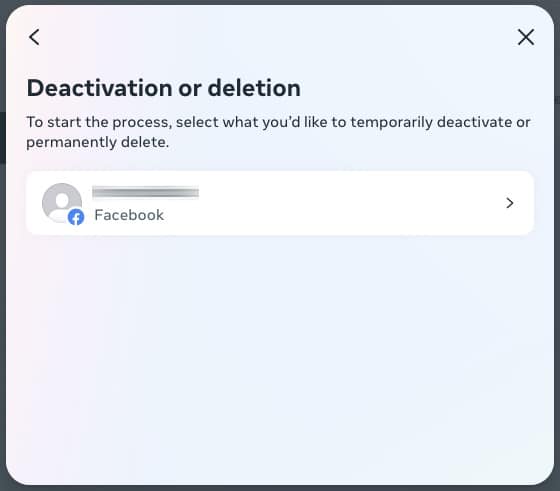The width and height of the screenshot is (560, 491).
Task: Click the dimmed backdrop outside the dialog
Action: click(2, 250)
